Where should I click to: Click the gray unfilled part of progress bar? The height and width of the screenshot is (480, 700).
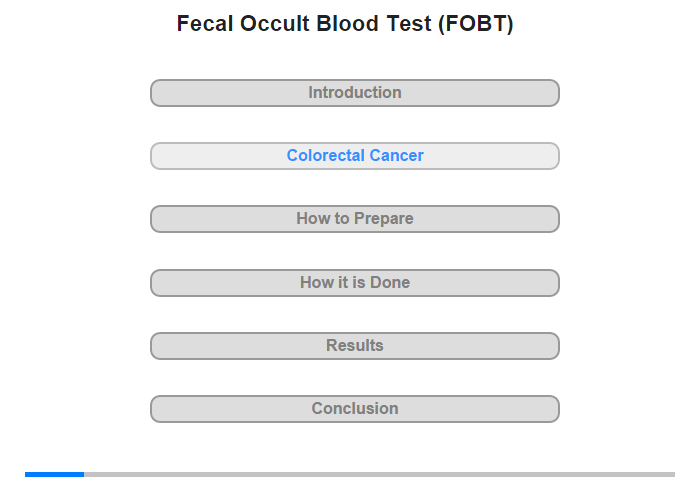coord(379,474)
